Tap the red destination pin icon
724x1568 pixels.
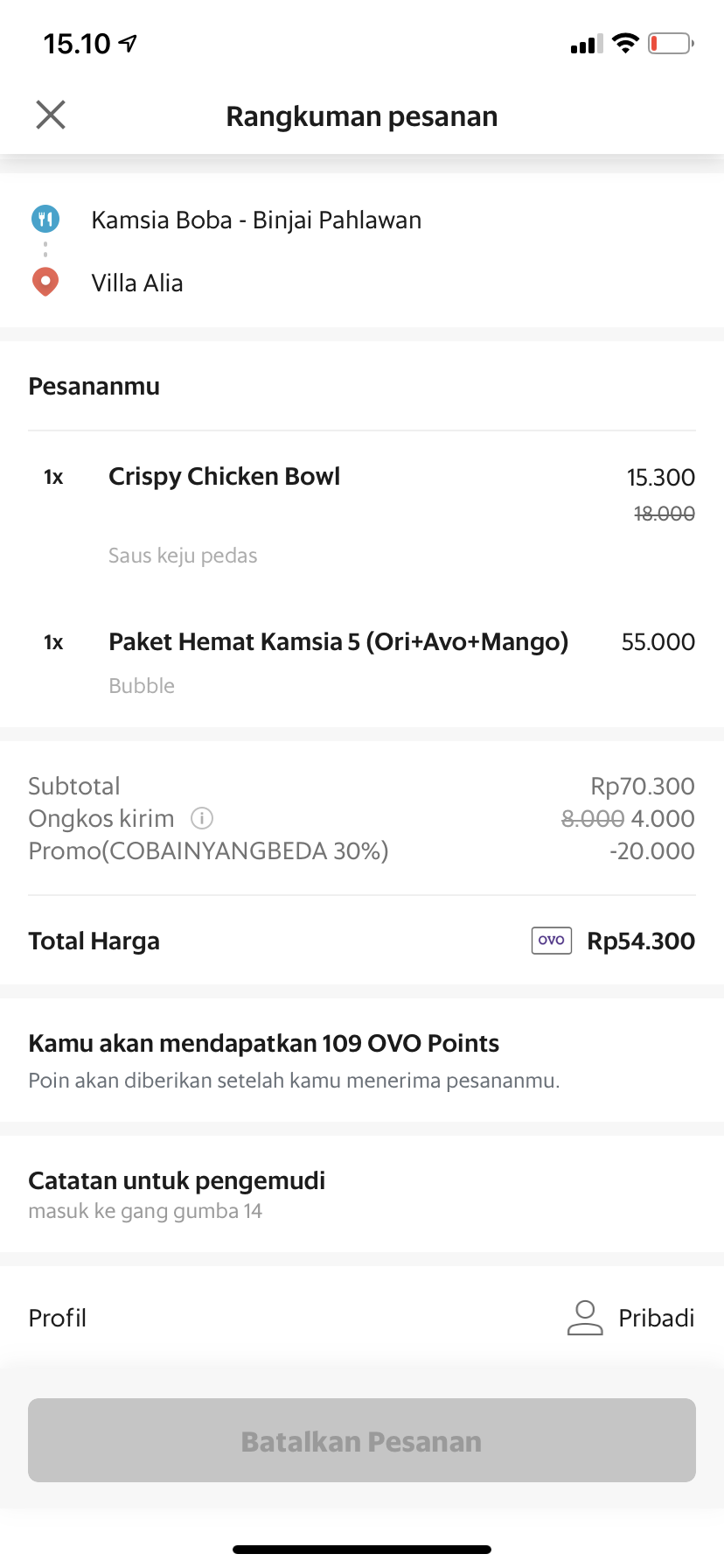(x=45, y=282)
